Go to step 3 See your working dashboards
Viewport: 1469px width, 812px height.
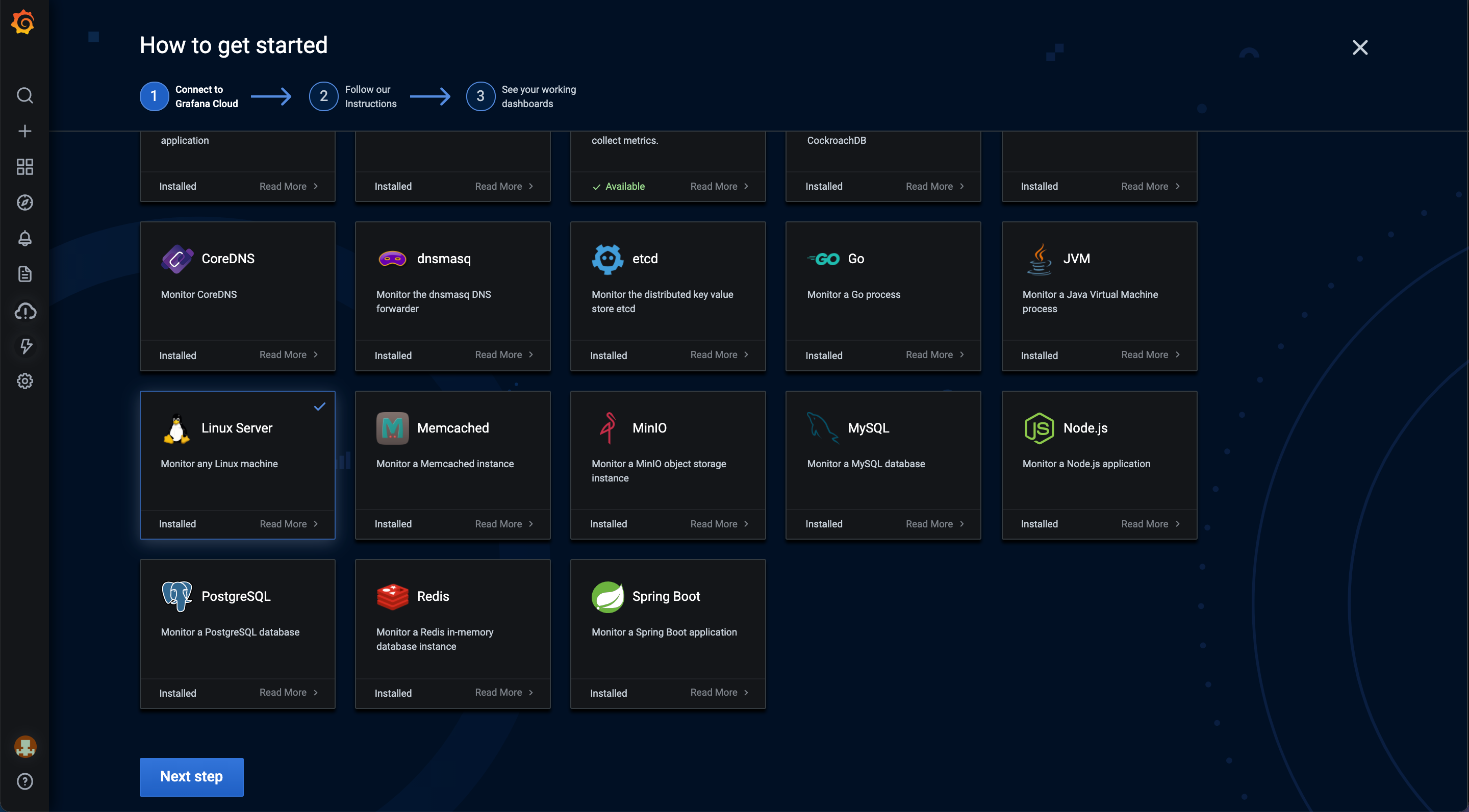tap(480, 96)
